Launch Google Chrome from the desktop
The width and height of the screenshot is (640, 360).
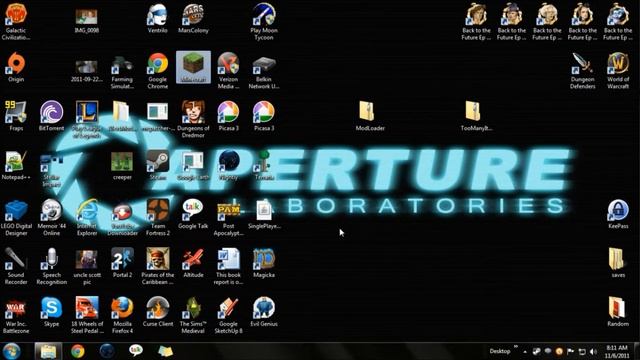(x=158, y=71)
